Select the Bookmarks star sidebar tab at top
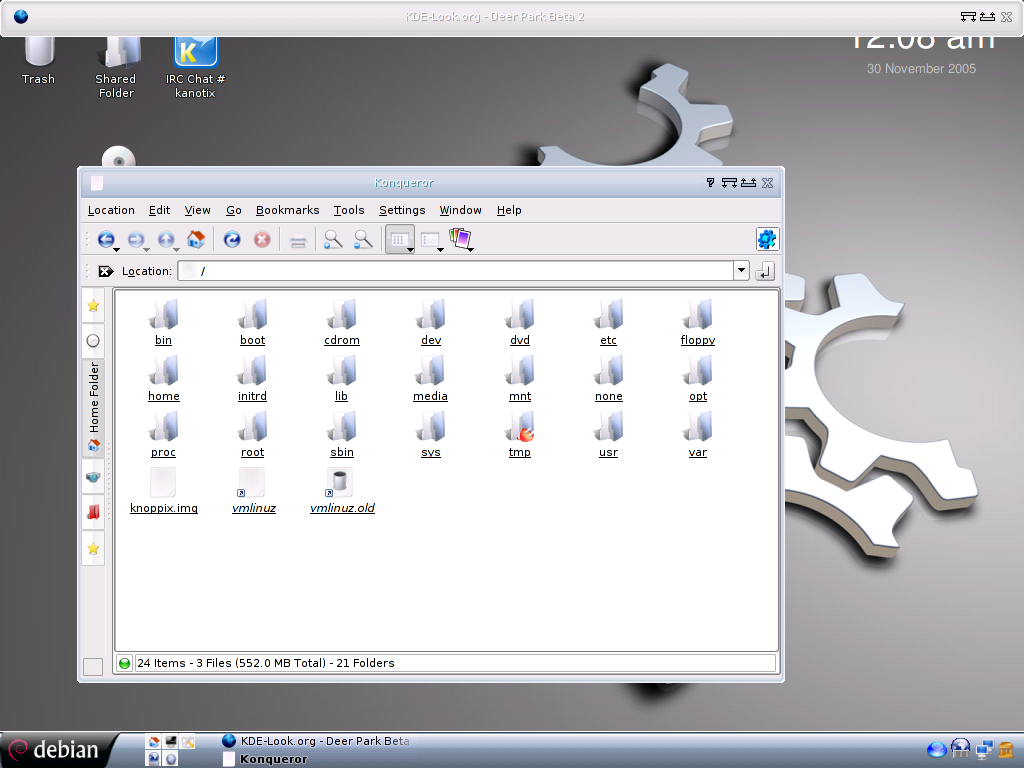Image resolution: width=1024 pixels, height=768 pixels. 93,305
